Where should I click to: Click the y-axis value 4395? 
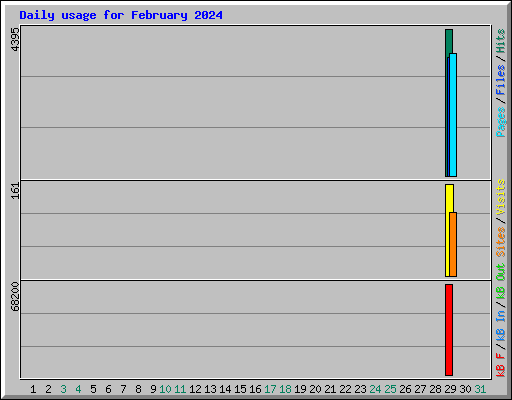click(x=15, y=39)
